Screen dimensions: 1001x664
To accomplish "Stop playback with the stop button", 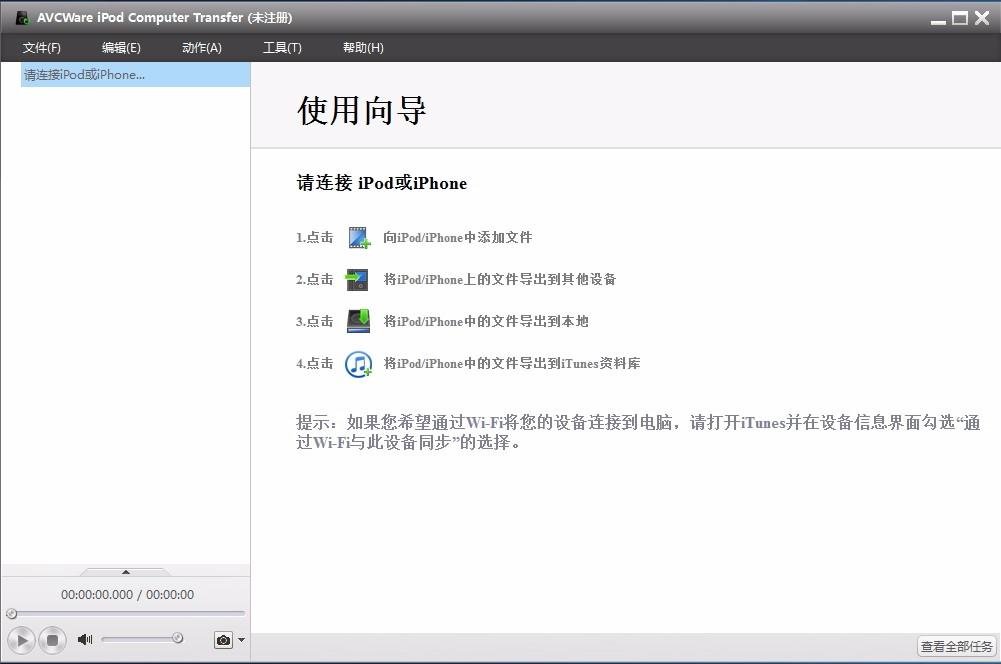I will pos(52,640).
